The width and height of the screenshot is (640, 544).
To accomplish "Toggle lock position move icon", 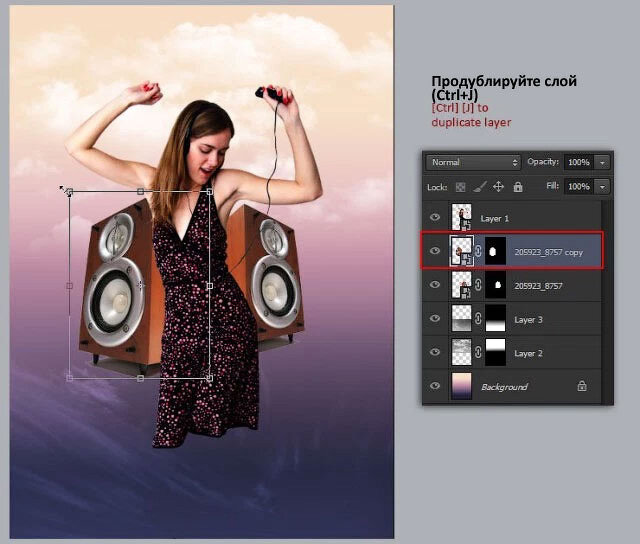I will pos(498,187).
